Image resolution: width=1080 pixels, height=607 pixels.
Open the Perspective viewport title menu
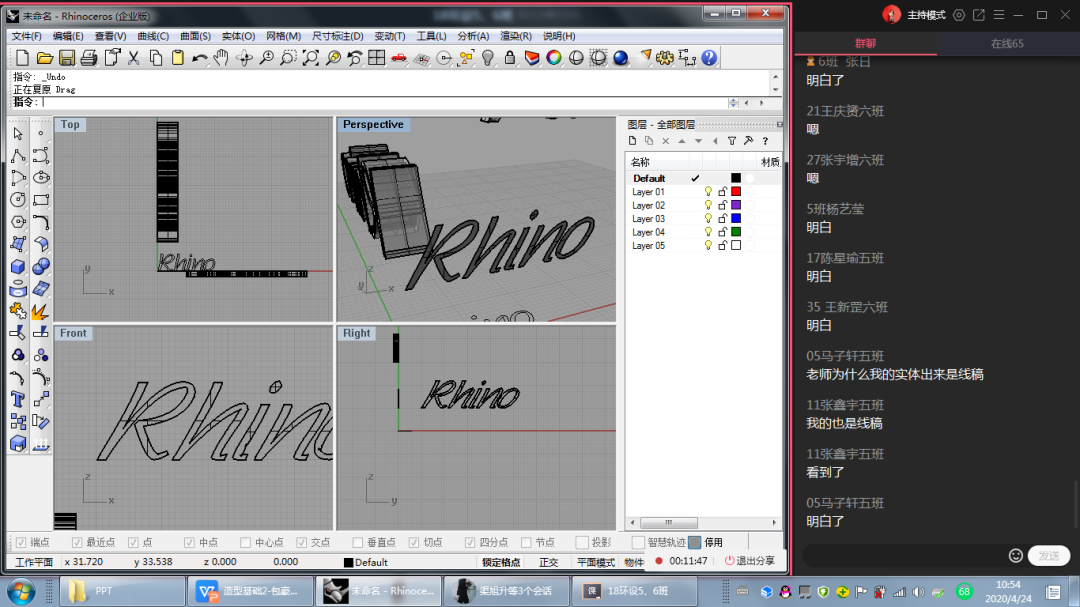[x=373, y=125]
